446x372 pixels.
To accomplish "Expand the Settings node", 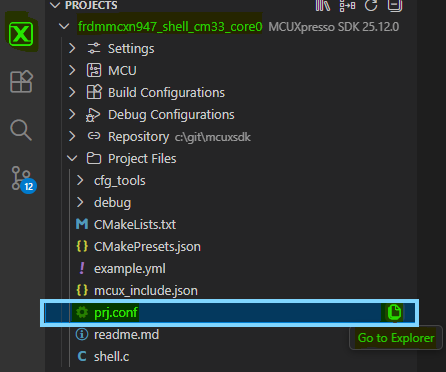I will (x=72, y=49).
